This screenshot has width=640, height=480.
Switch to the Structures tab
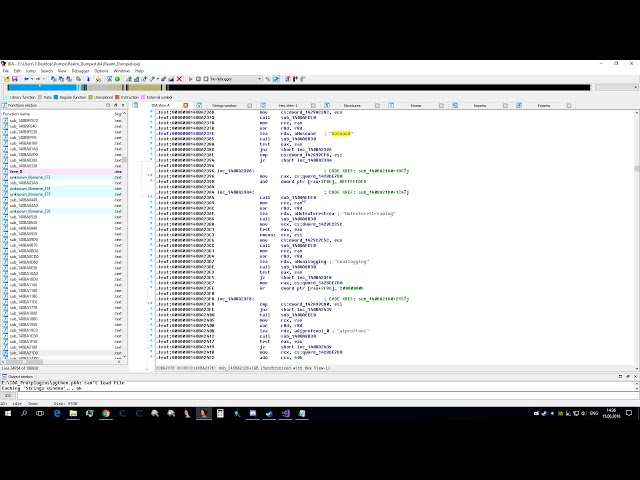(x=352, y=105)
